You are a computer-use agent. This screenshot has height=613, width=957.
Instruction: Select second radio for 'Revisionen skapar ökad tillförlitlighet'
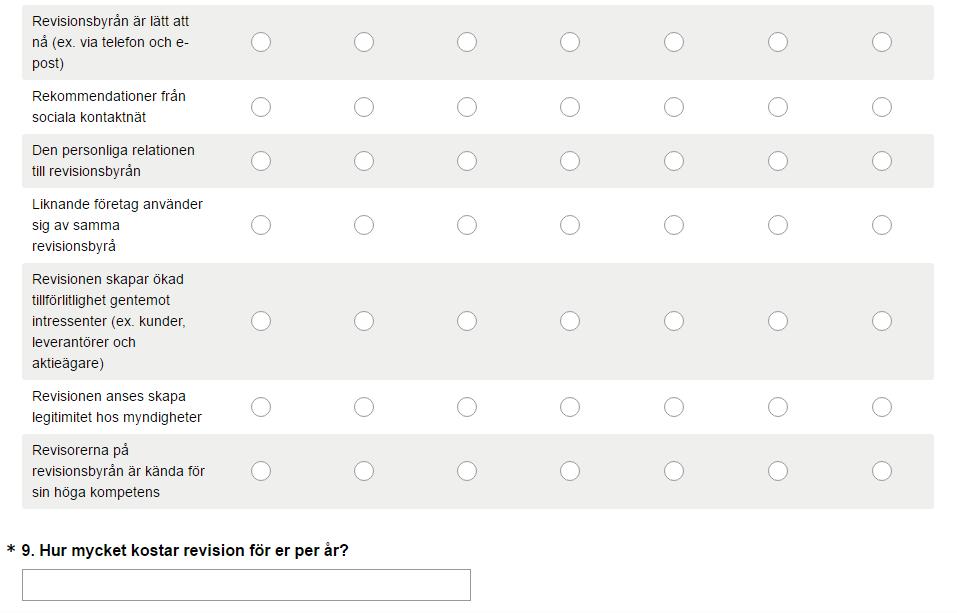(364, 321)
